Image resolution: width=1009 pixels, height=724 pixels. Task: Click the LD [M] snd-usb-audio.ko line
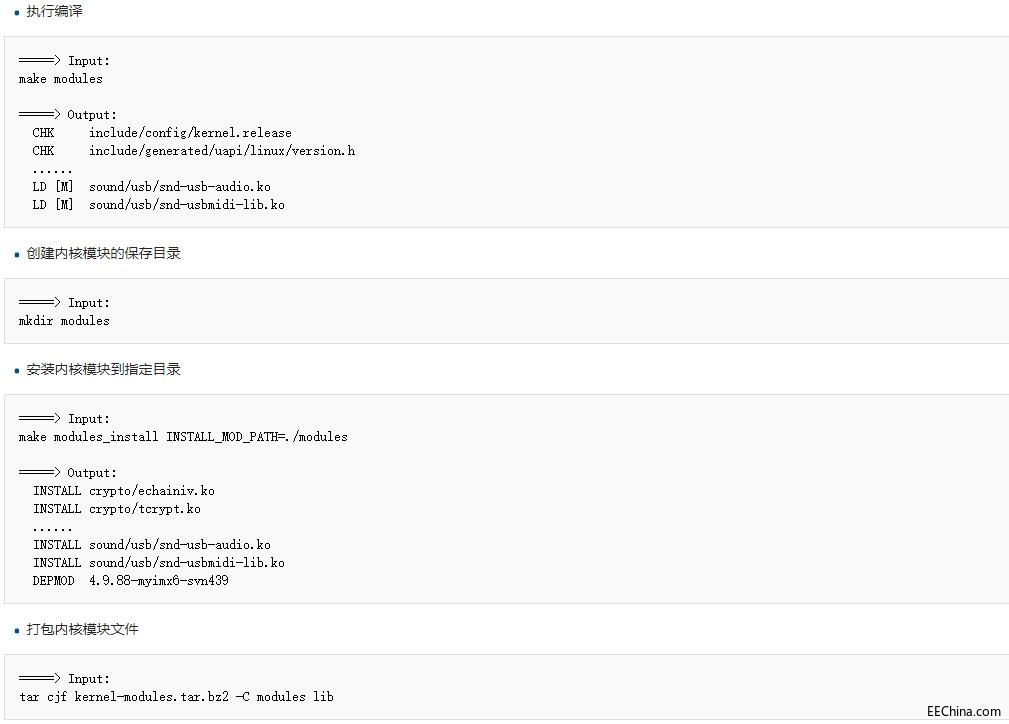151,187
